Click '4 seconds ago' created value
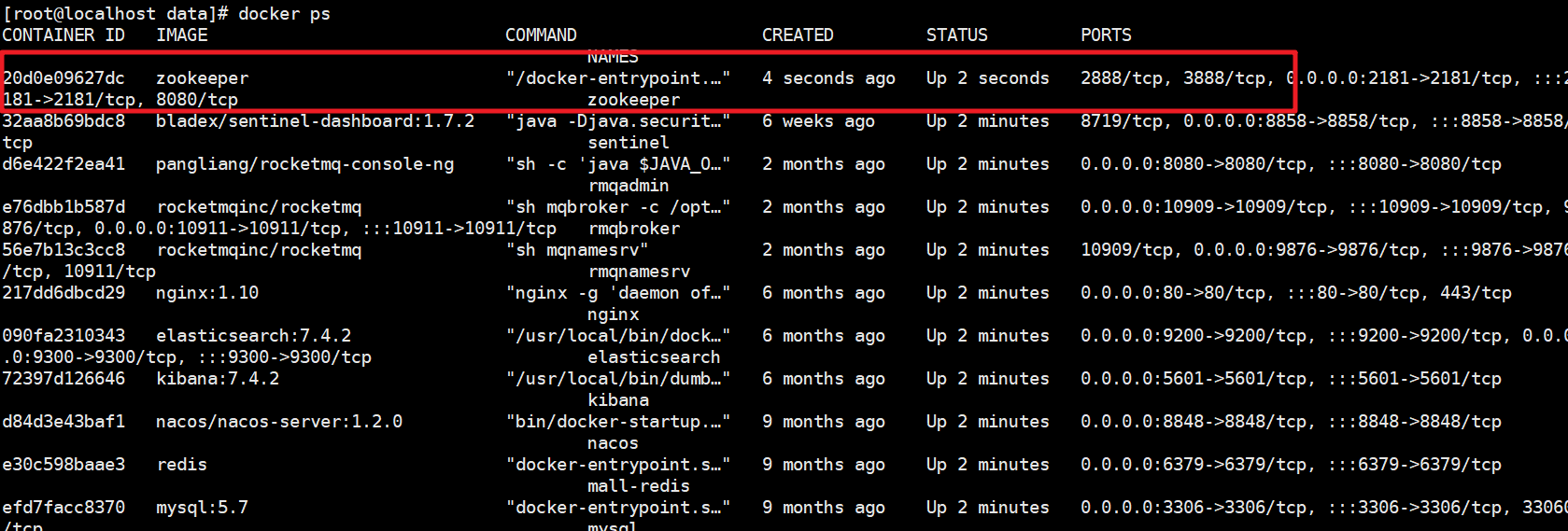Screen dimensions: 1568x531 click(828, 78)
